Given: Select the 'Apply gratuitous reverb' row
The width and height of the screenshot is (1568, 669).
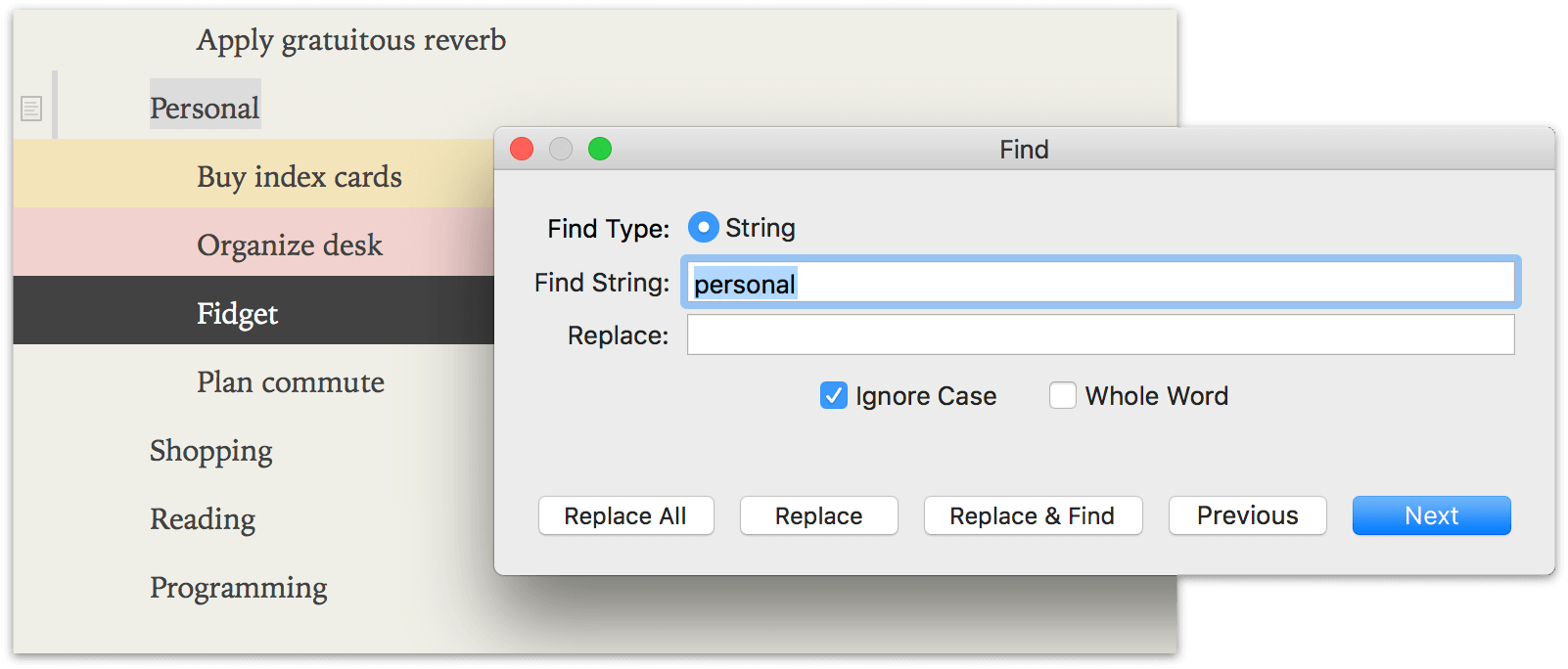Looking at the screenshot, I should click(351, 40).
